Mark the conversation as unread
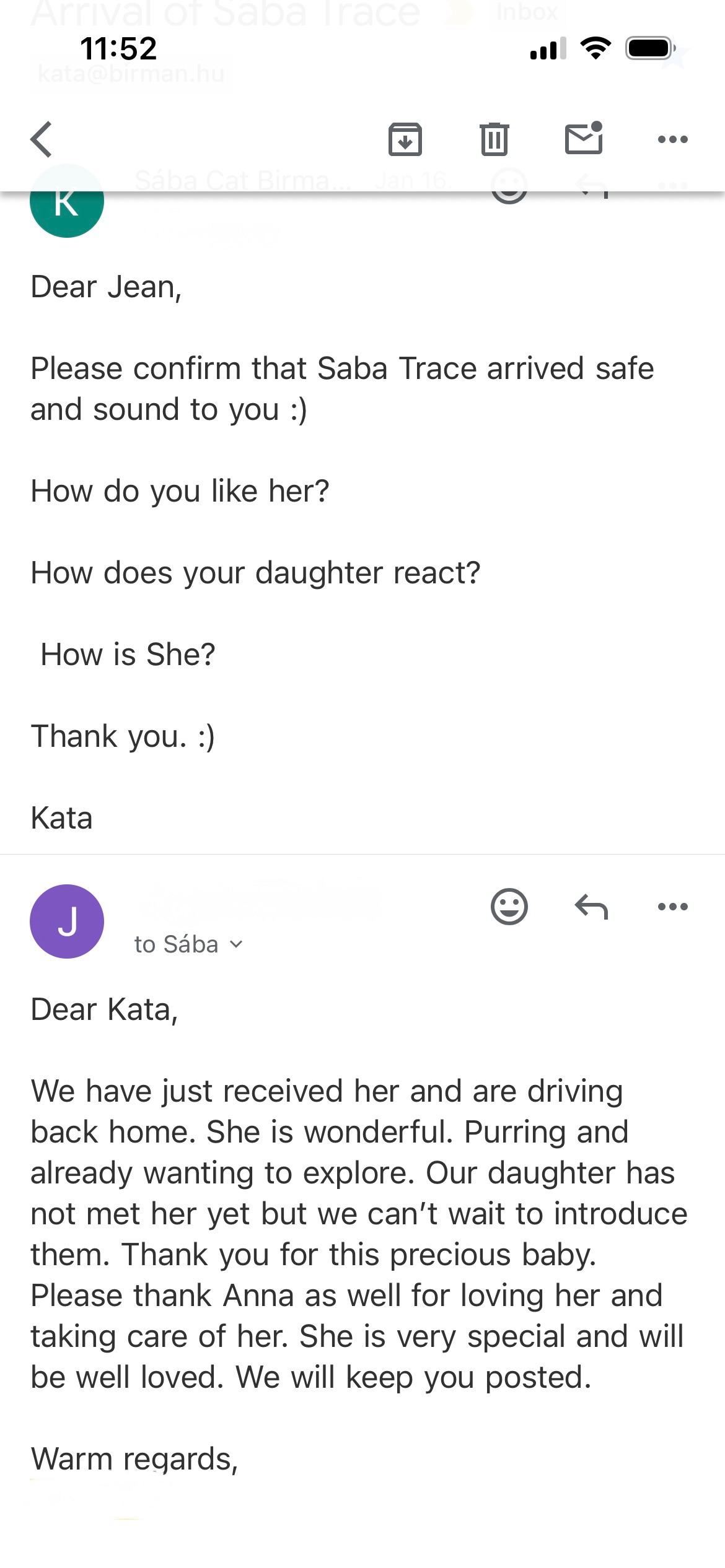 584,138
